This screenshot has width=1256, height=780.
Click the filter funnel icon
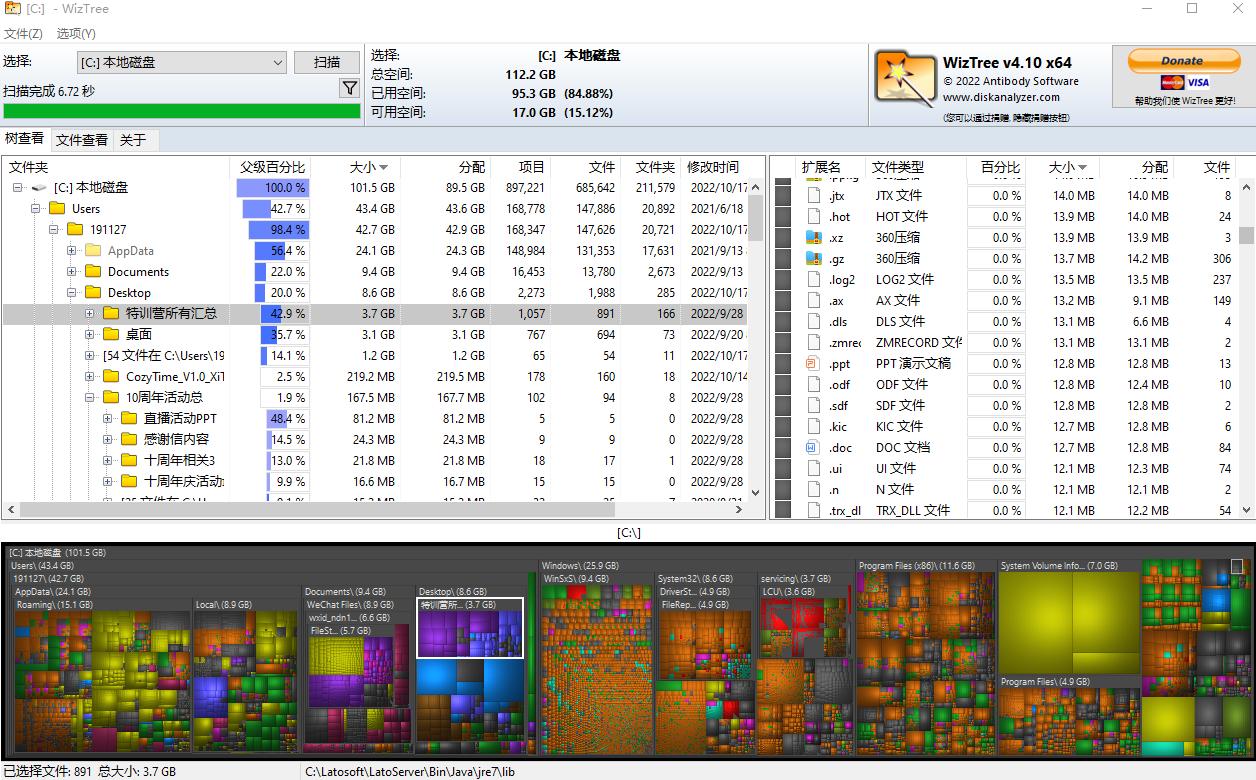[349, 88]
